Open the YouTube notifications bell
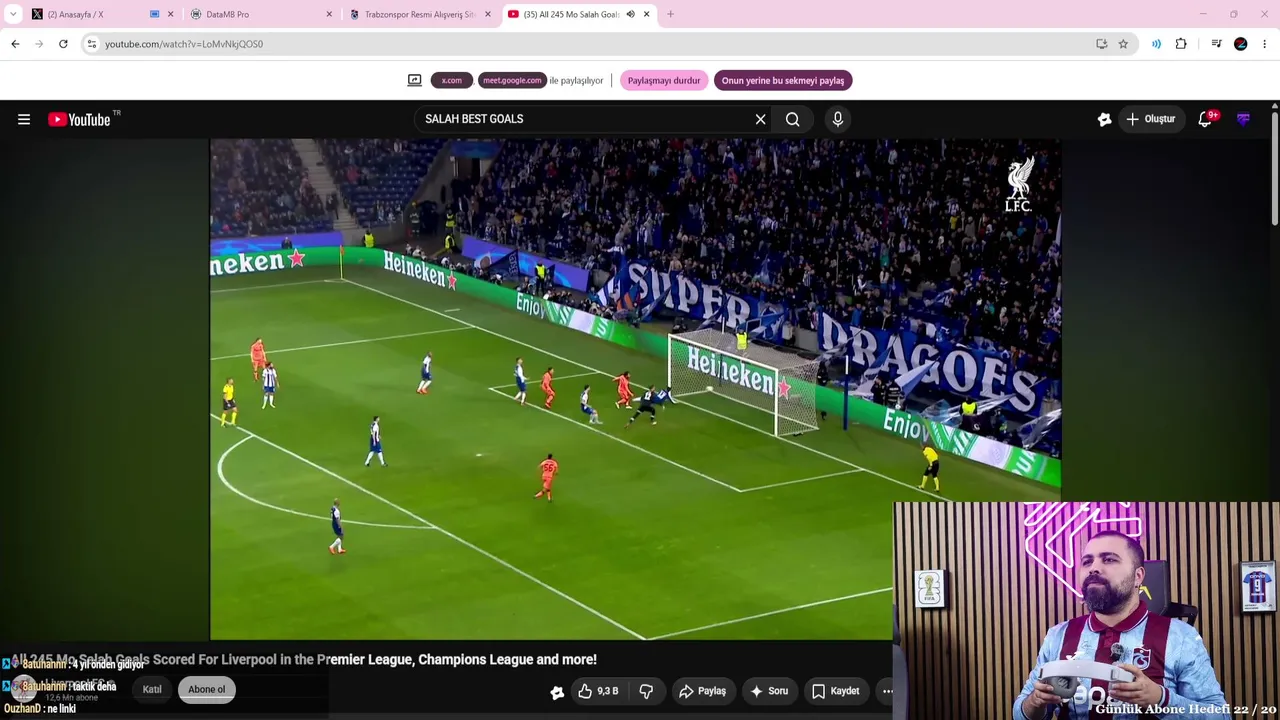 tap(1206, 119)
